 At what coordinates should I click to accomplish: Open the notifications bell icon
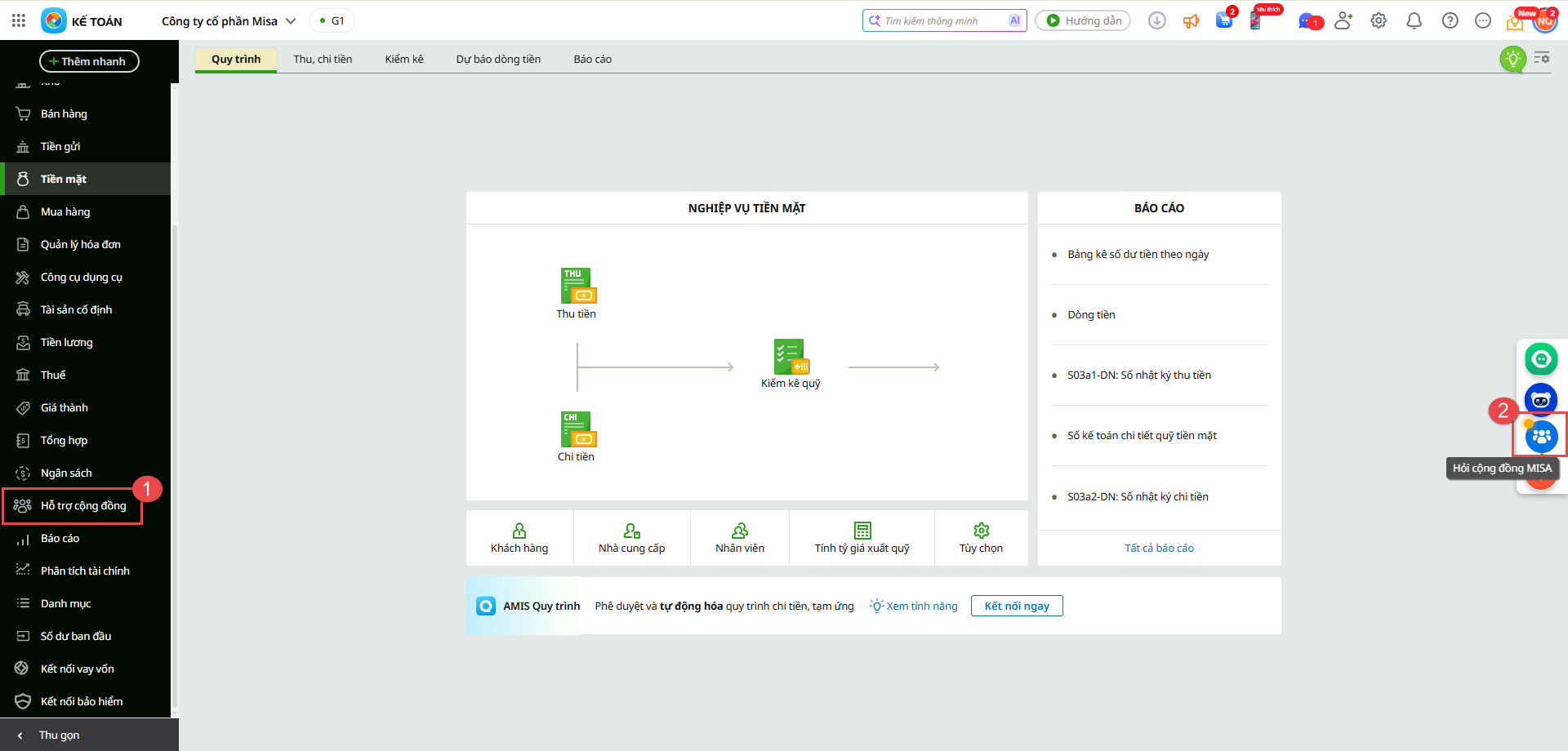click(x=1414, y=20)
